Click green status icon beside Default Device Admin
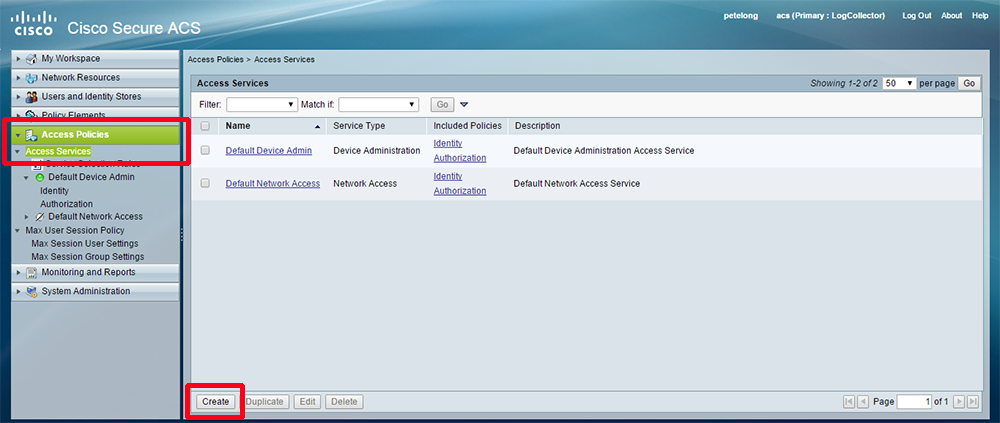The width and height of the screenshot is (1000, 423). pos(40,177)
